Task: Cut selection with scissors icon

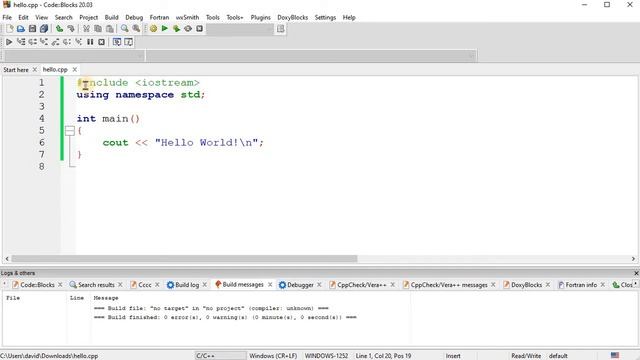Action: [86, 29]
